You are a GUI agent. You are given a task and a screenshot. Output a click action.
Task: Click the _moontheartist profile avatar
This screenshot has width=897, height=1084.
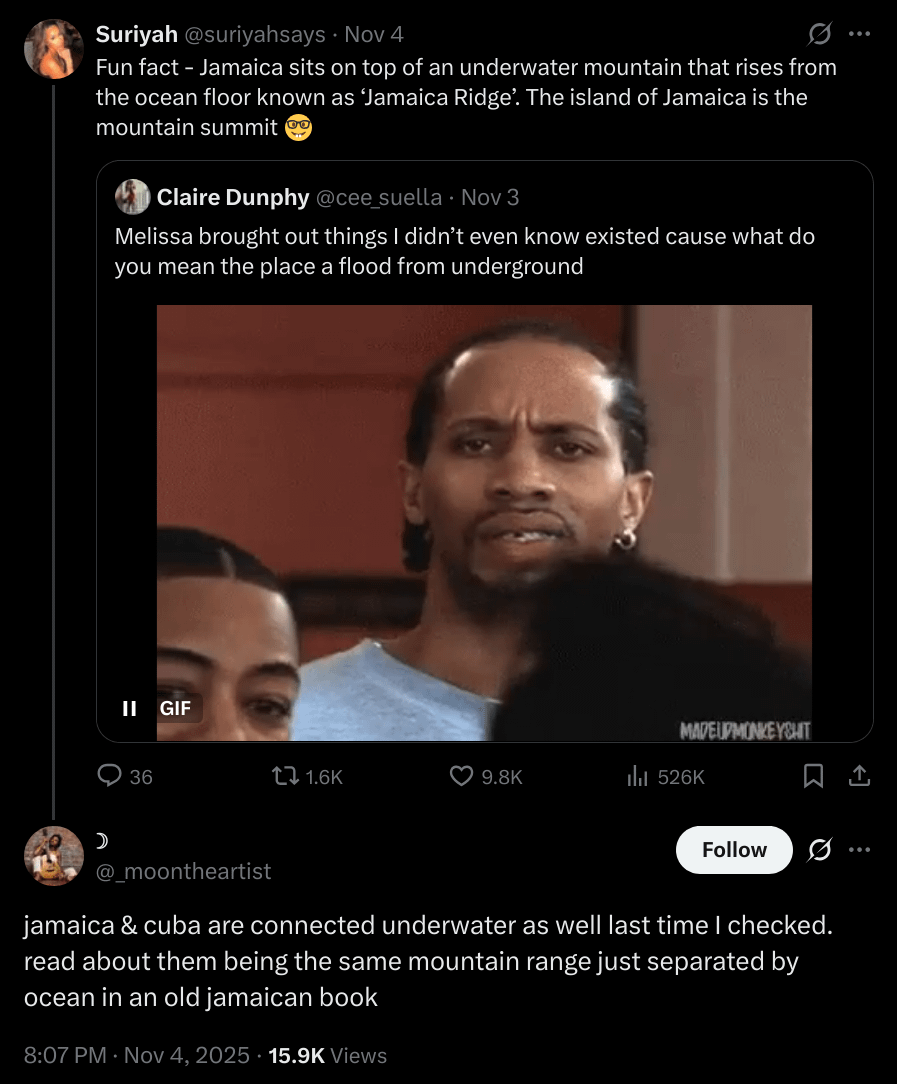click(54, 856)
